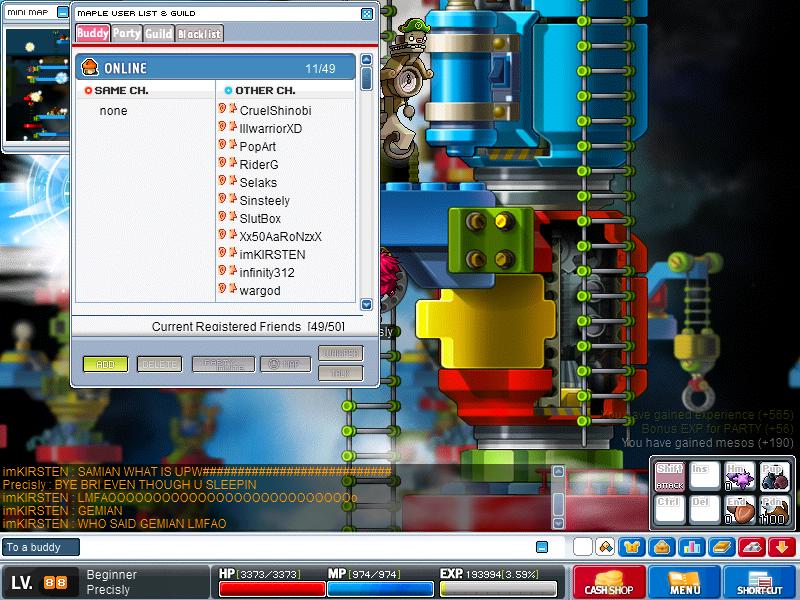800x600 pixels.
Task: Expand the ONLINE buddy group header
Action: [215, 68]
